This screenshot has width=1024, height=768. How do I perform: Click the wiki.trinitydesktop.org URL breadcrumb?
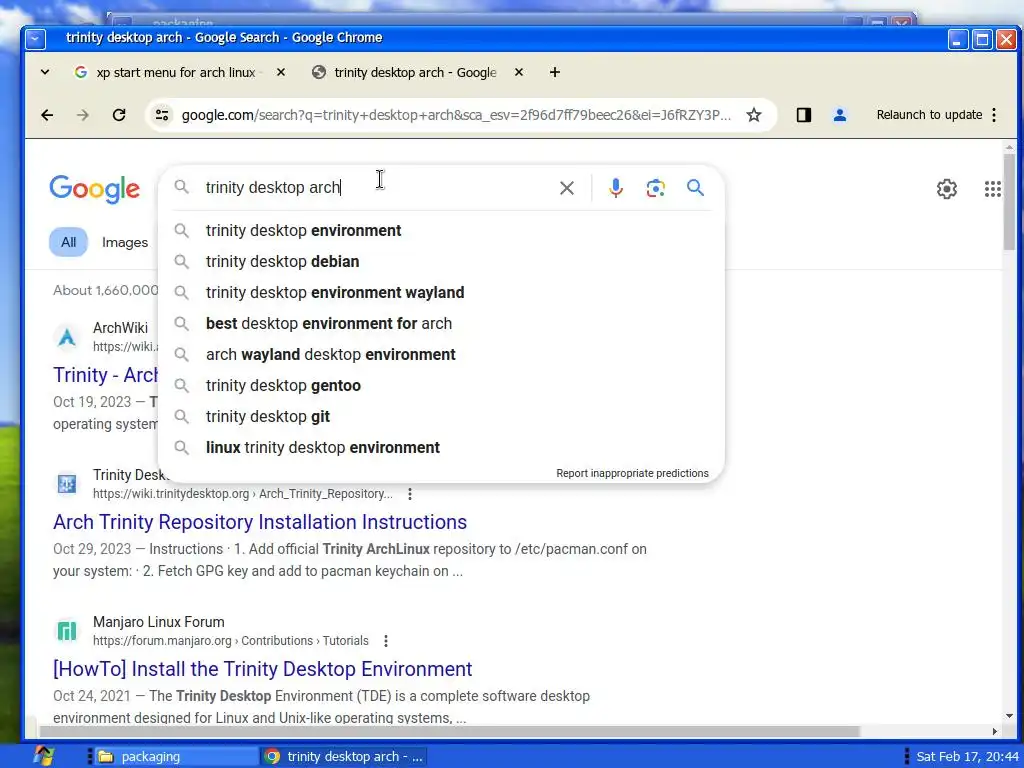click(242, 494)
